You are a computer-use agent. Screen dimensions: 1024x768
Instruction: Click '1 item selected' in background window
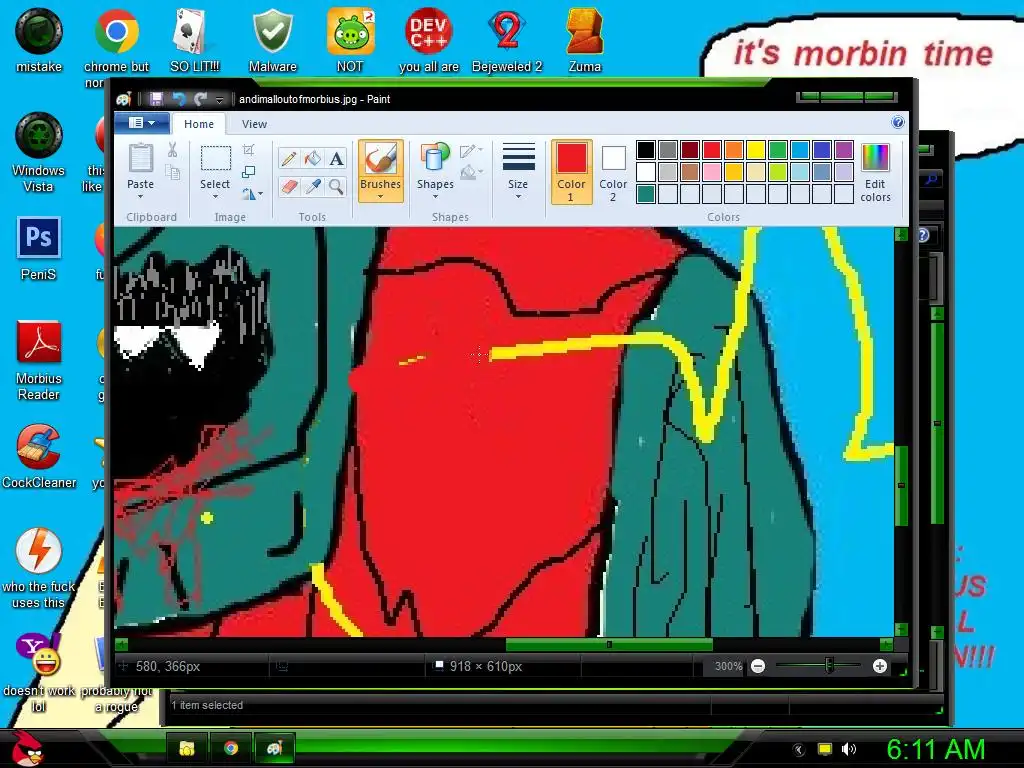click(207, 705)
